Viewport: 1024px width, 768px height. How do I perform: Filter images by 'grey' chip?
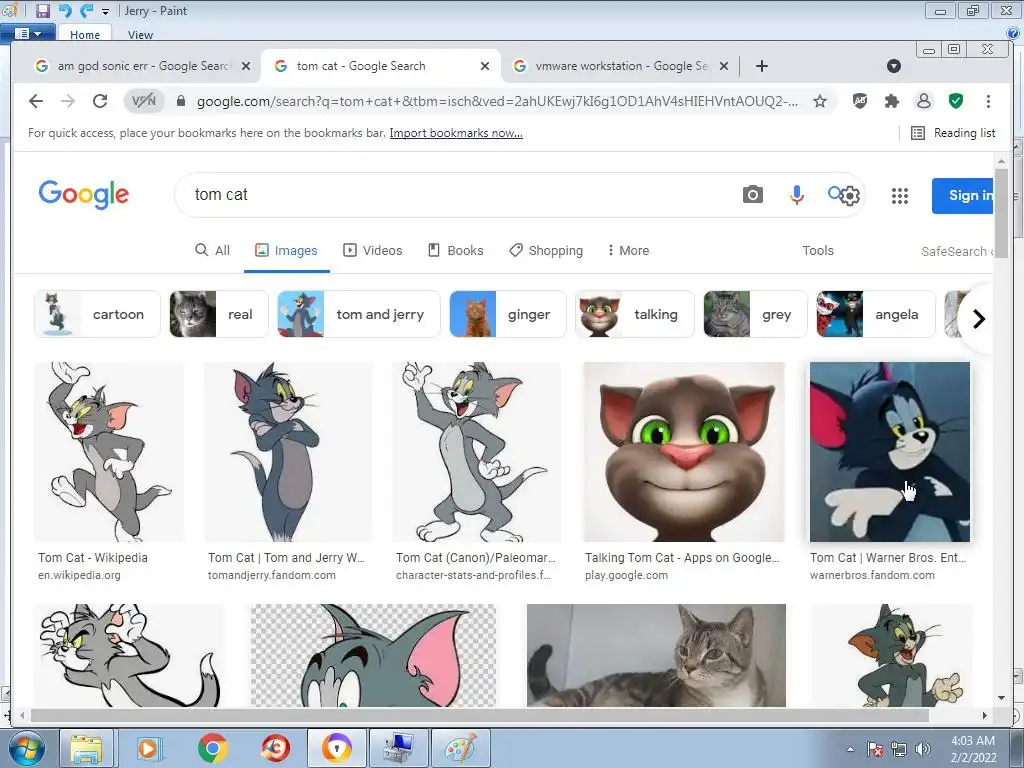click(756, 314)
